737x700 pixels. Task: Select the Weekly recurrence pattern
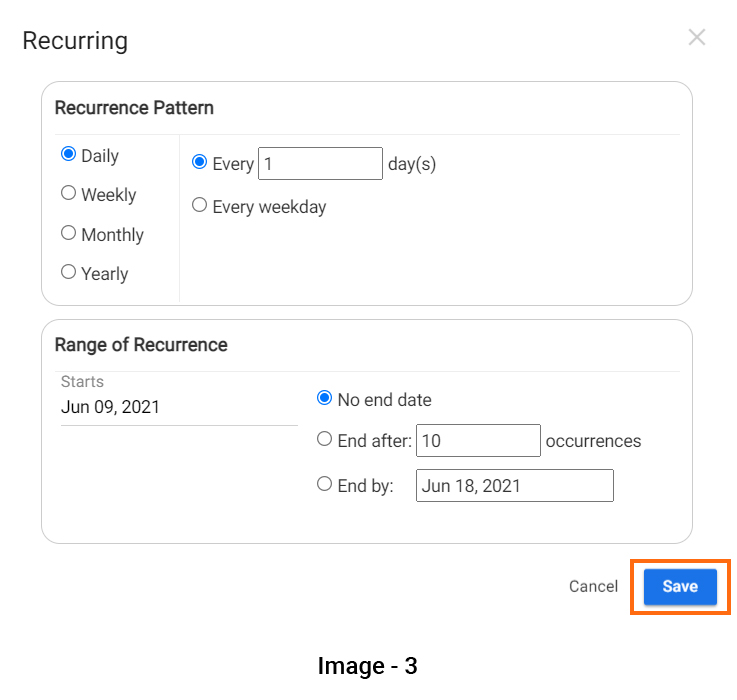69,193
